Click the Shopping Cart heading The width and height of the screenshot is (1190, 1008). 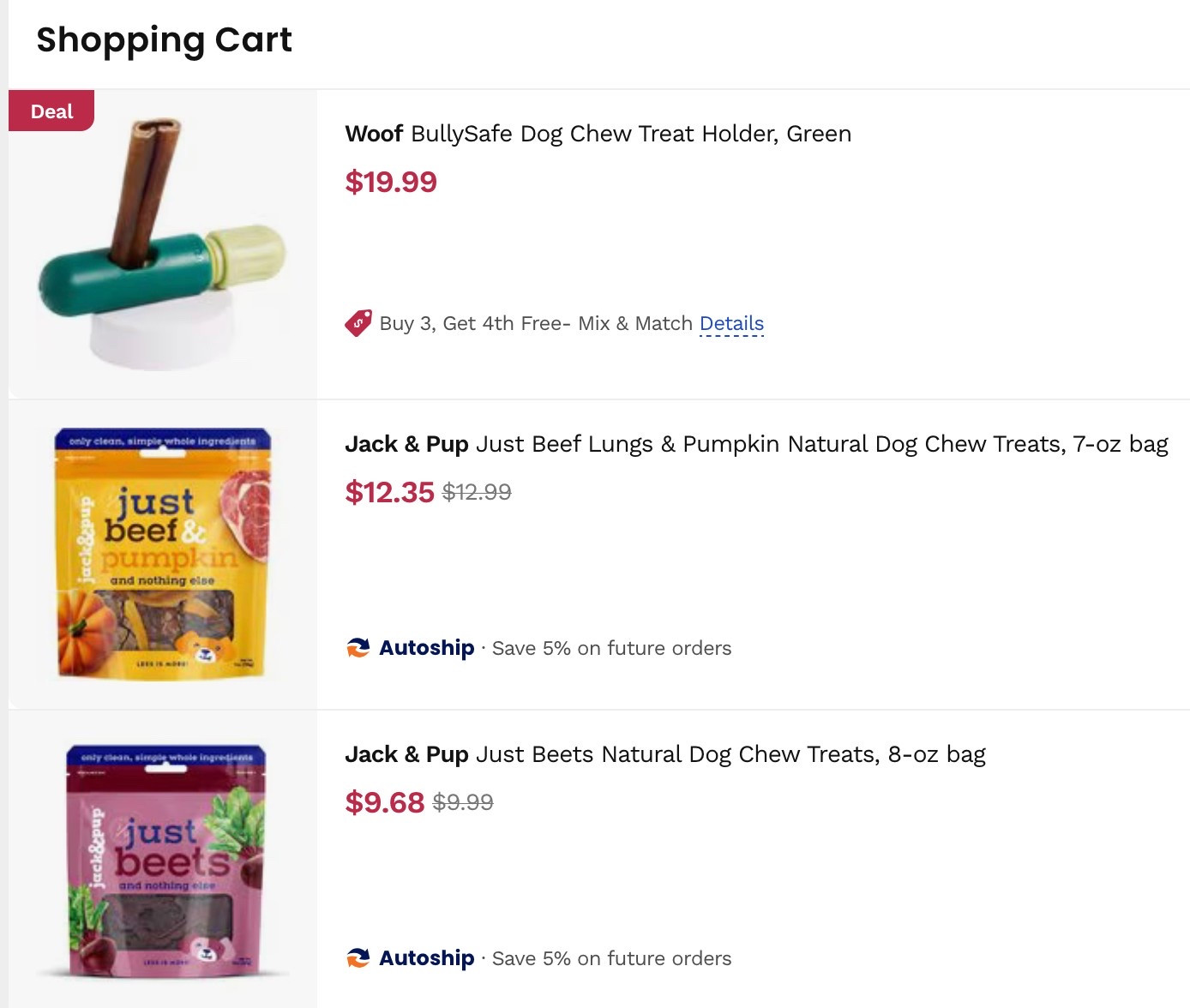click(x=163, y=39)
